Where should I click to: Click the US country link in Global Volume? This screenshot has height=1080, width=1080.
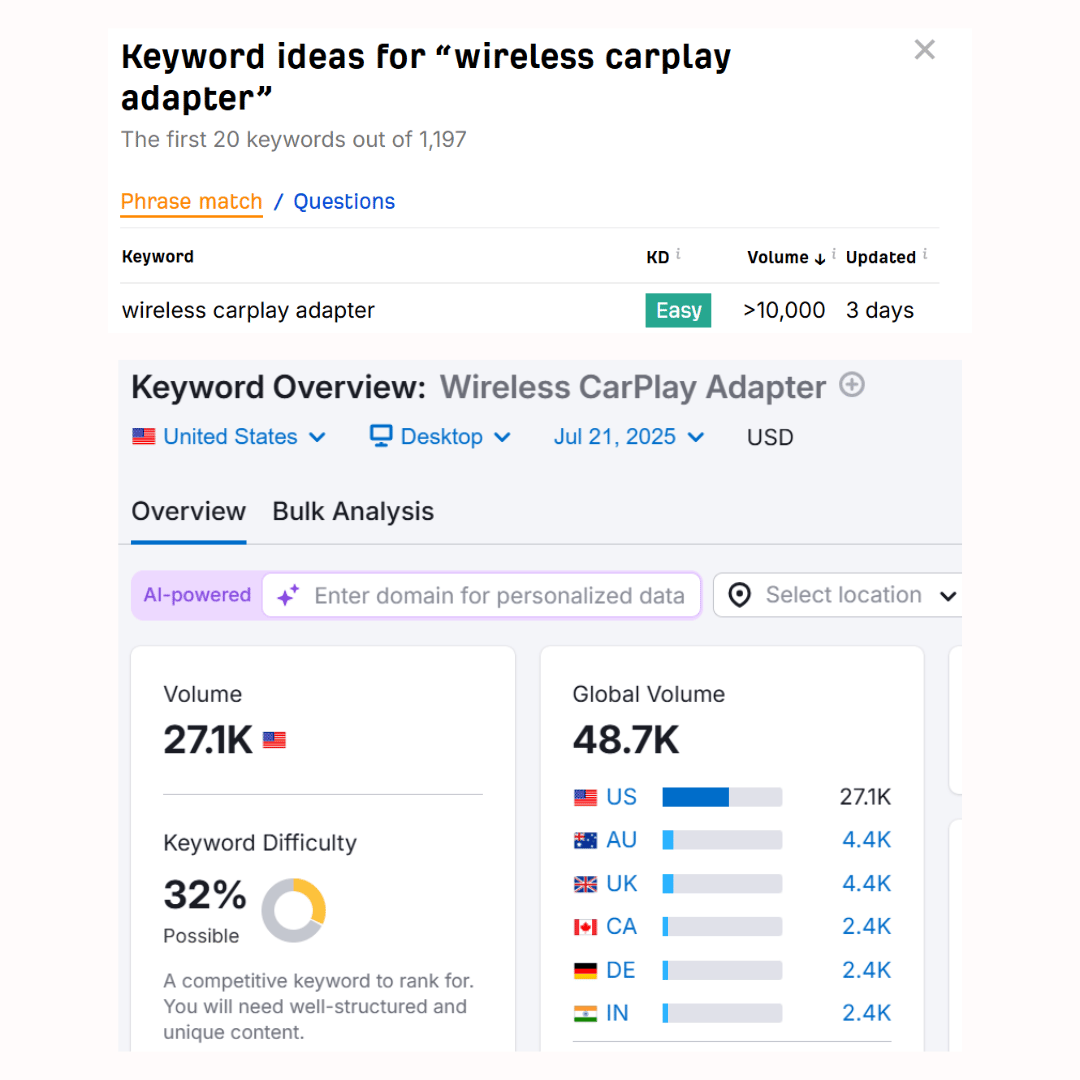[x=621, y=797]
